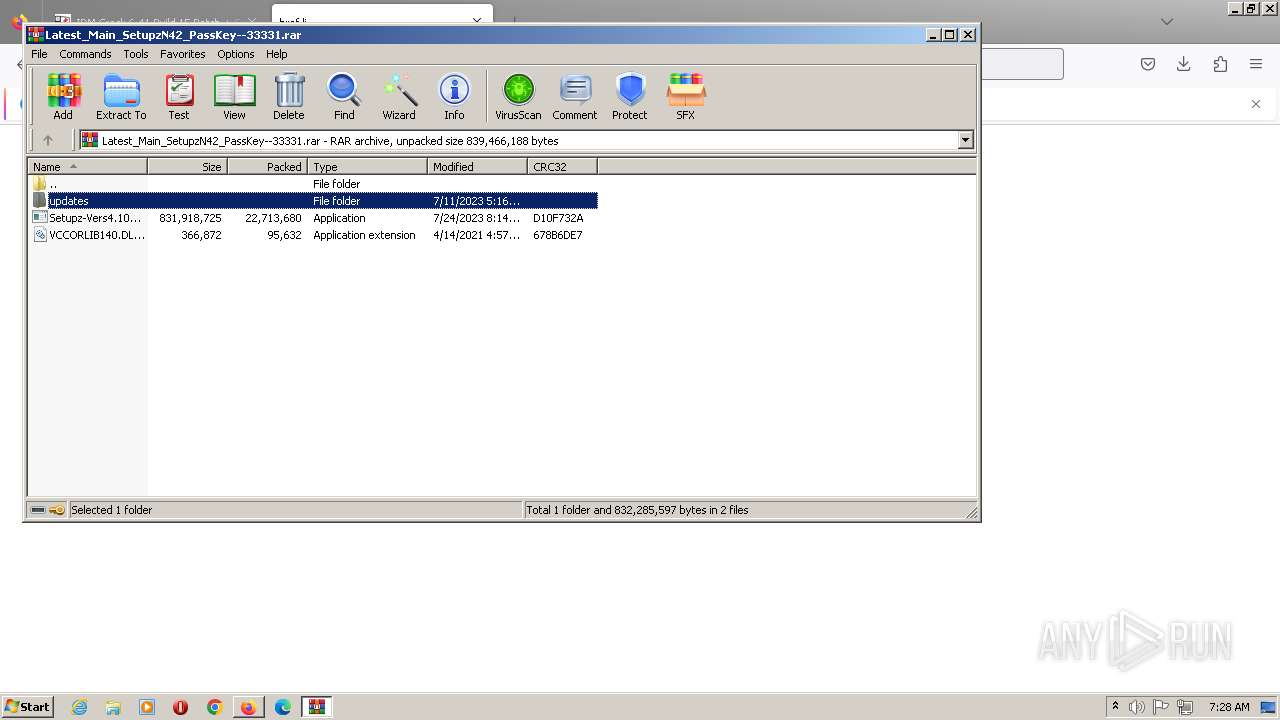The image size is (1280, 720).
Task: Open Chrome from taskbar
Action: 215,707
